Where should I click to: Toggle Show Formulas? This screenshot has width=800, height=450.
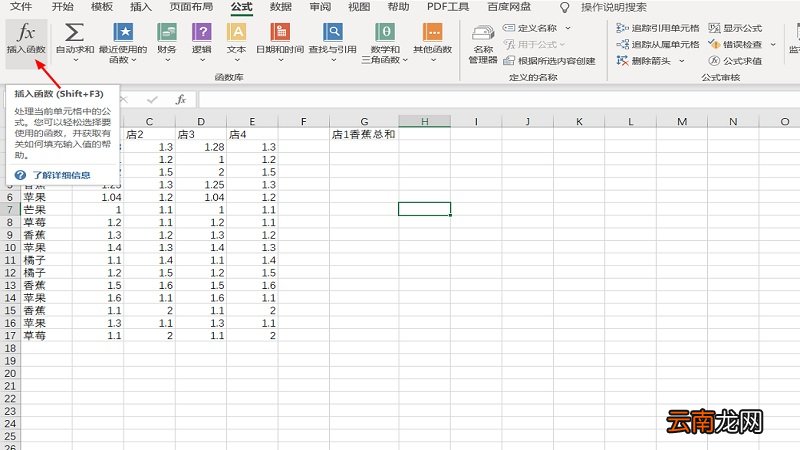pyautogui.click(x=735, y=28)
